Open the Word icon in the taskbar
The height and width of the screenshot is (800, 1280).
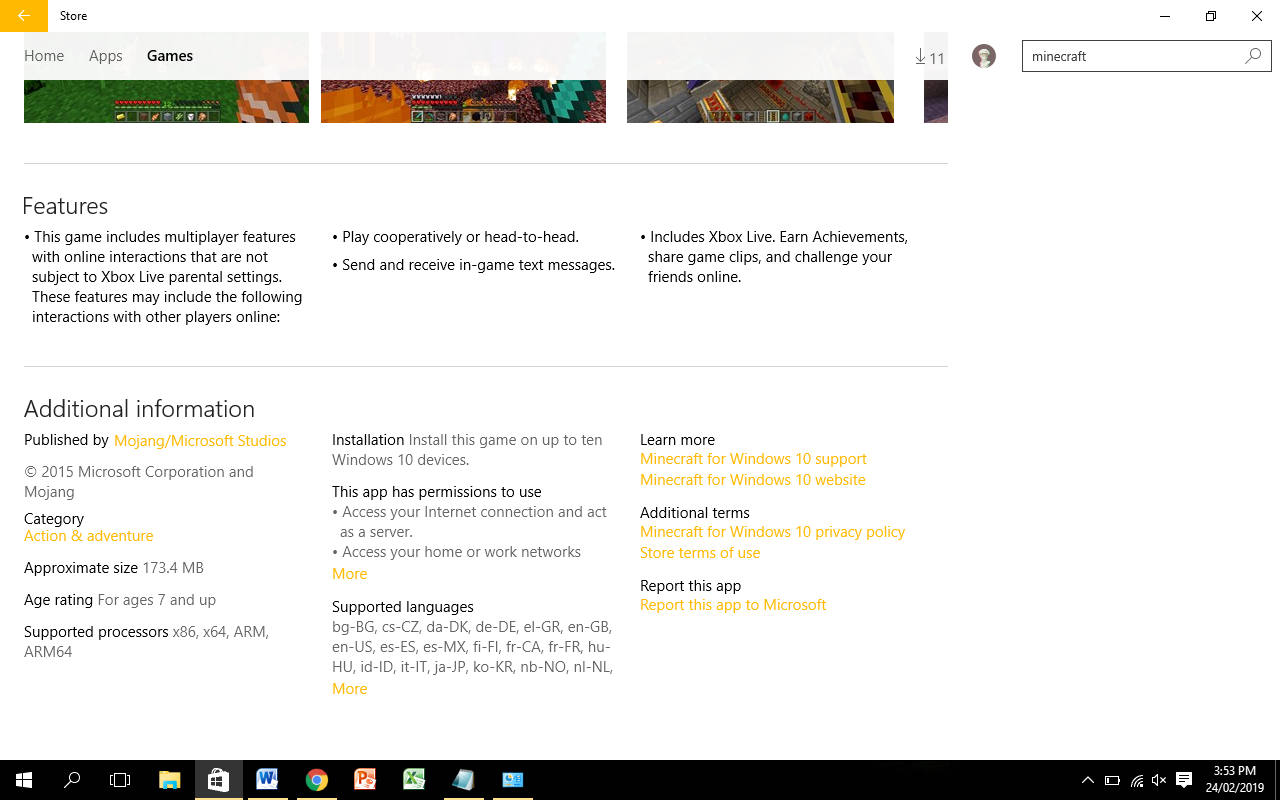point(267,780)
